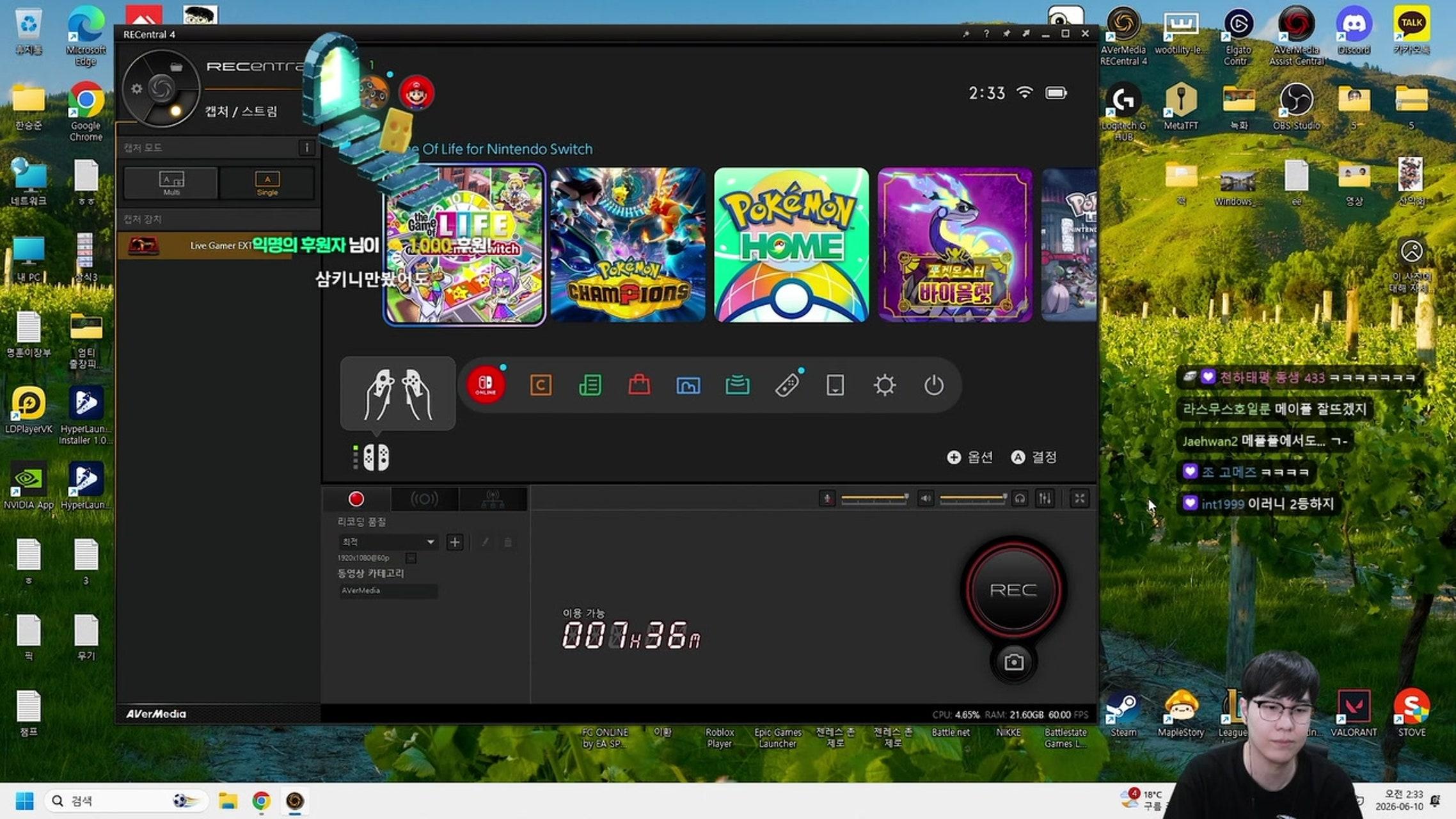Open the VALORANT desktop shortcut
The image size is (1456, 819).
point(1354,713)
